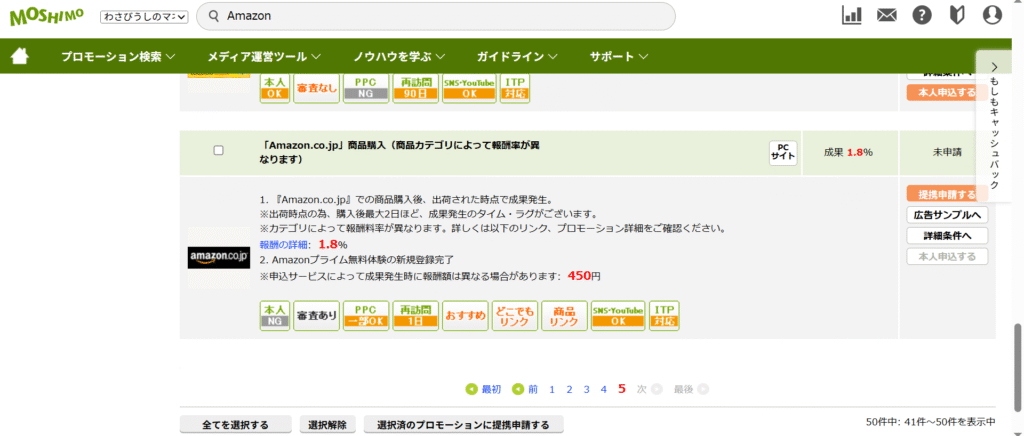Viewport: 1024px width, 436px height.
Task: Click the 審査なし badge
Action: click(316, 89)
